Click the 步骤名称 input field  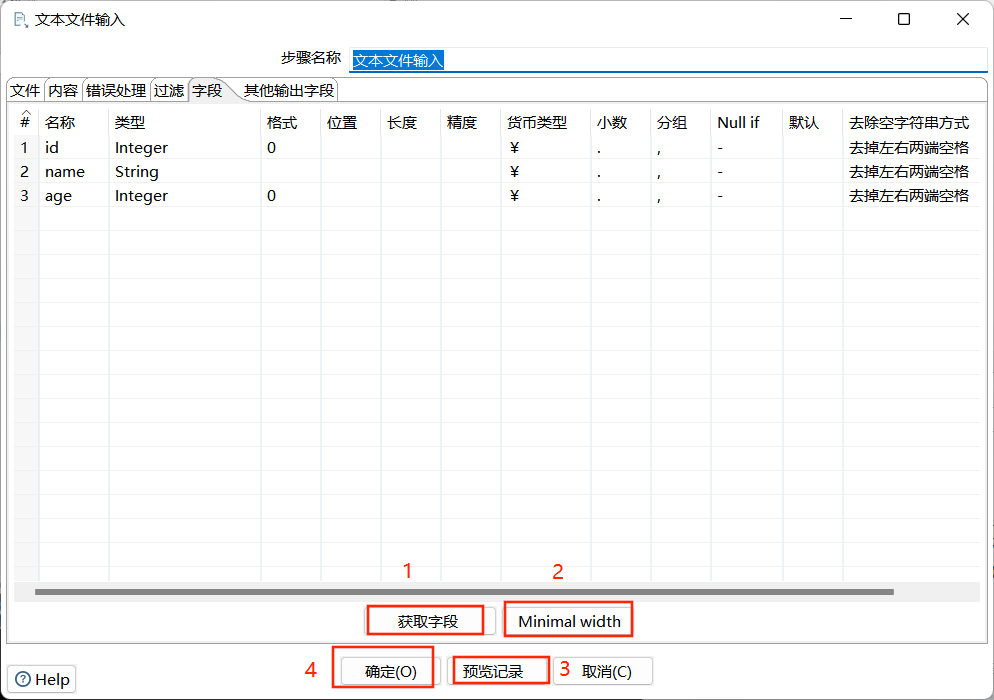point(668,60)
